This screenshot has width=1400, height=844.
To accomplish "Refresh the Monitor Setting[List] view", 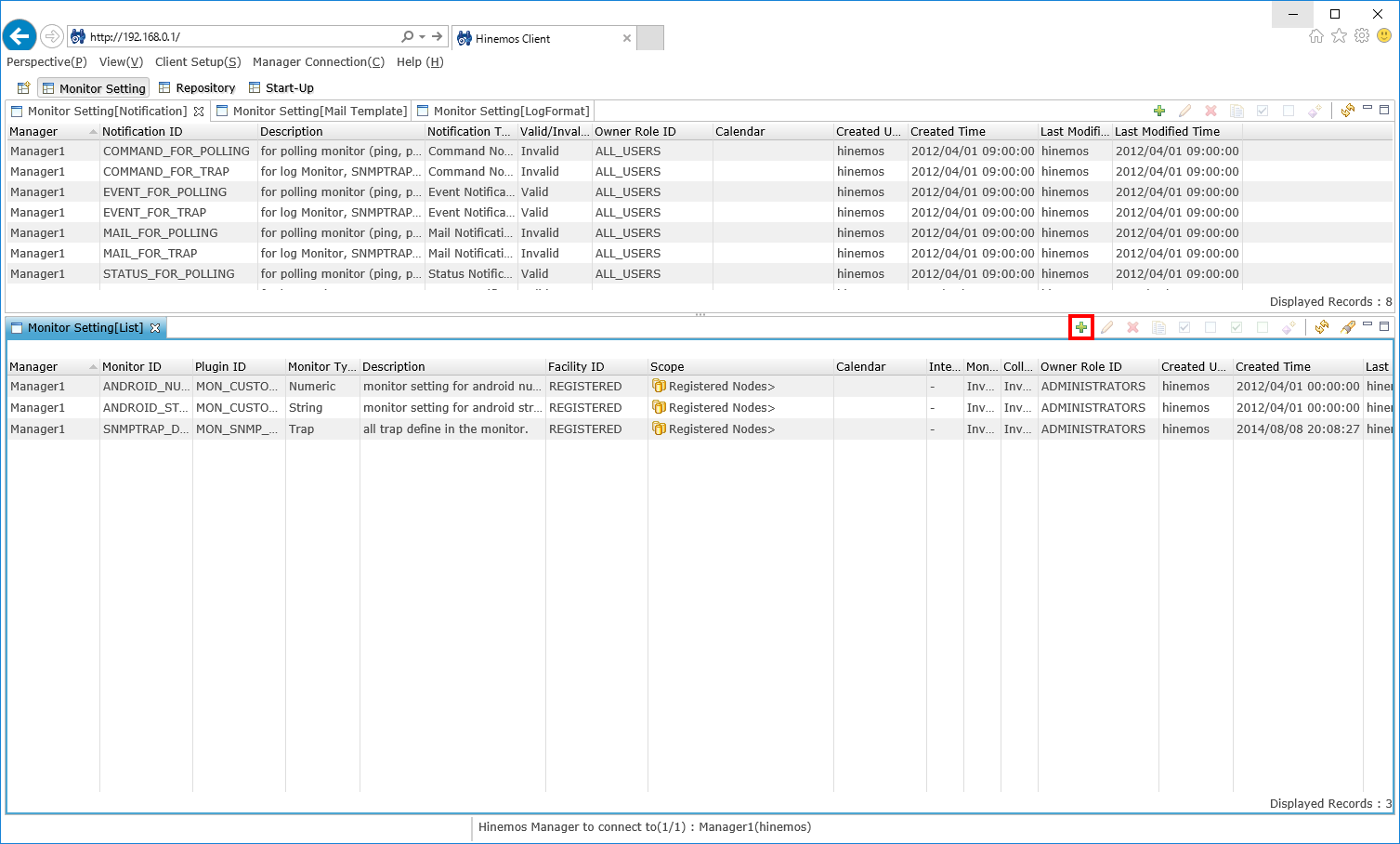I will click(1321, 327).
